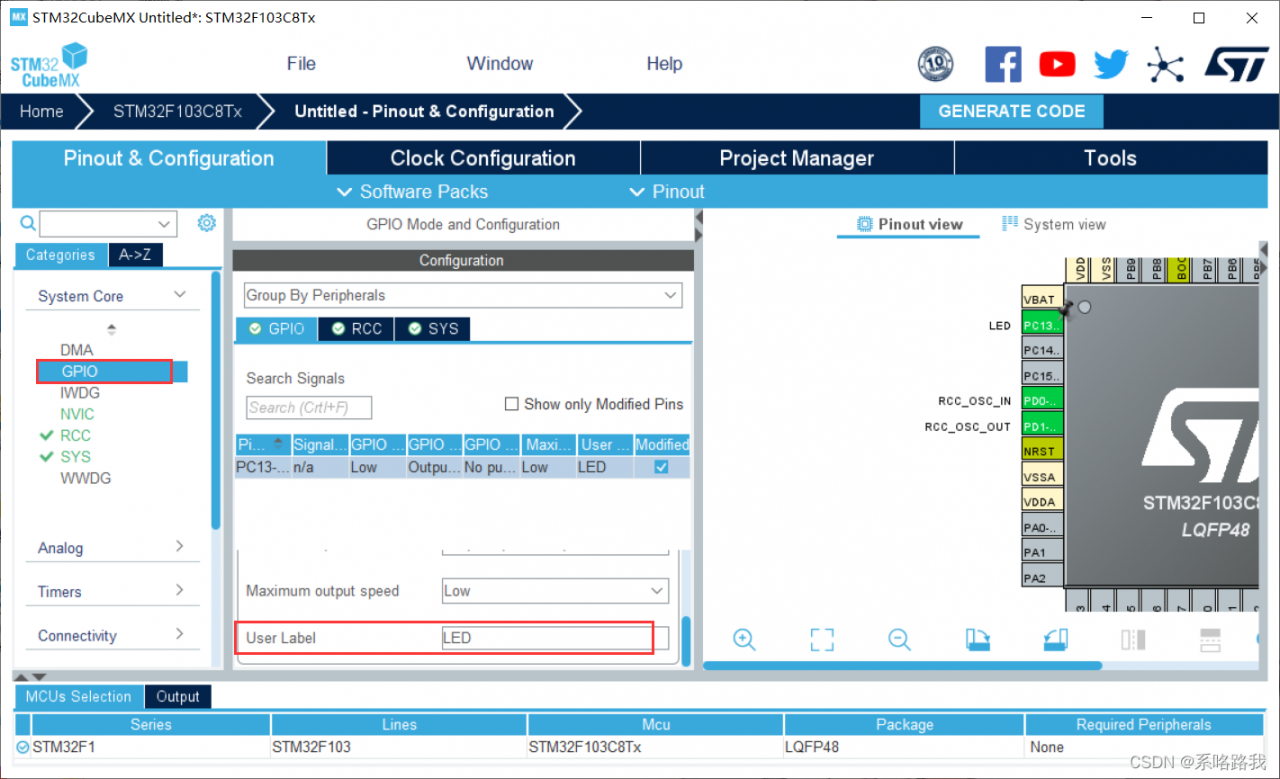Select the PC14 pin on the chip
The height and width of the screenshot is (779, 1280).
click(x=1042, y=350)
